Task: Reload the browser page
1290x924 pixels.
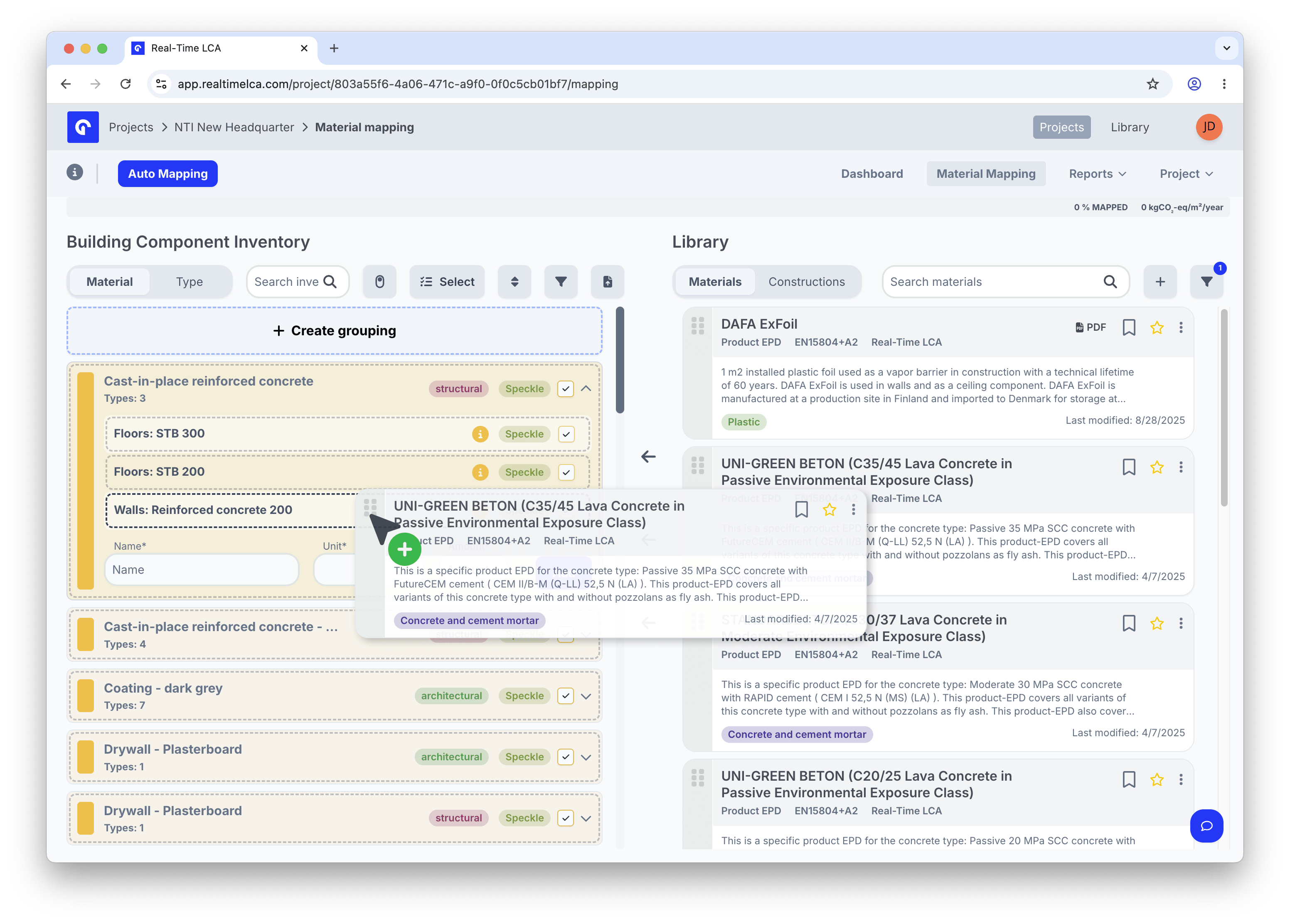Action: point(126,84)
